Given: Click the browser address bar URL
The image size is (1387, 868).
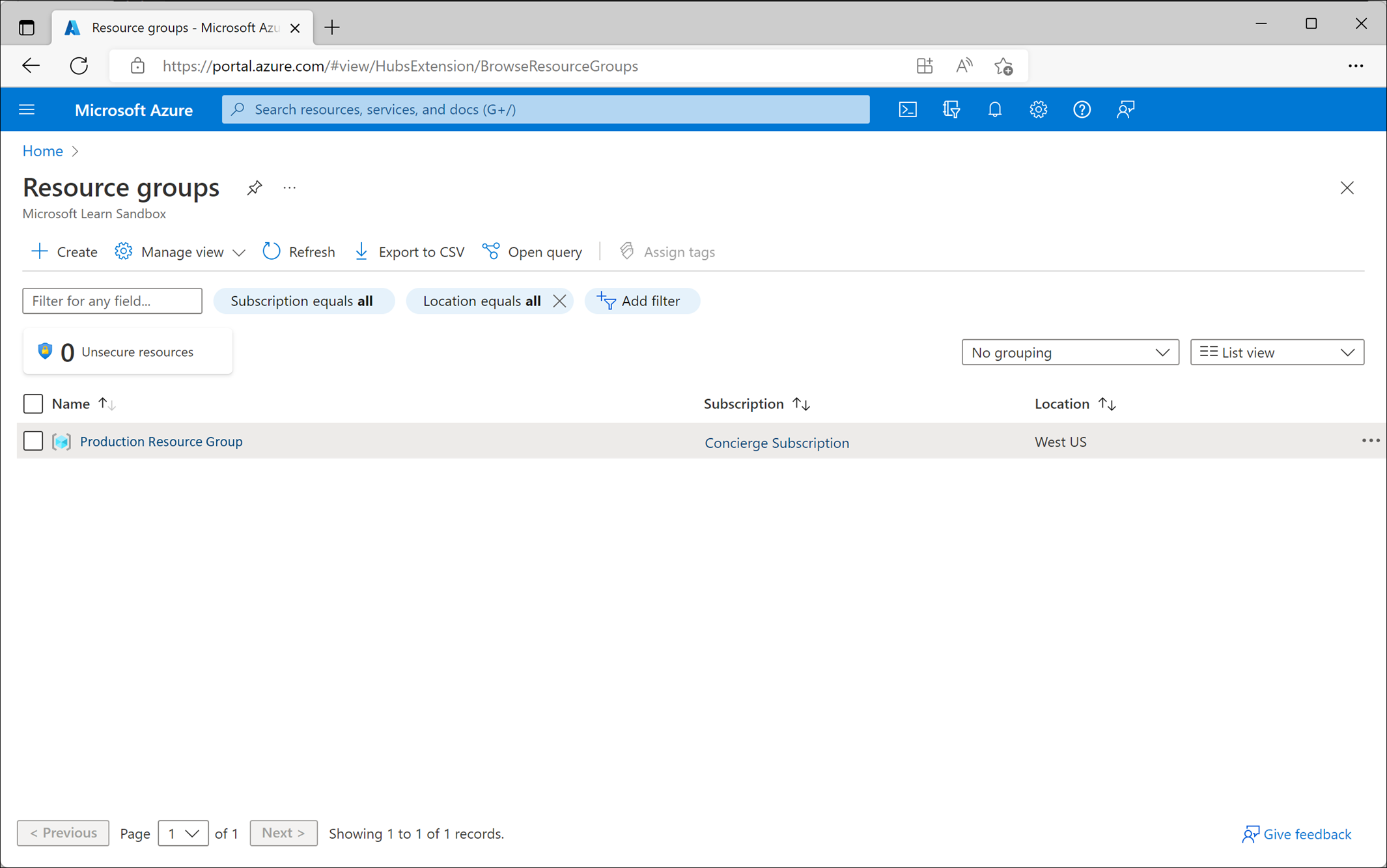Looking at the screenshot, I should (x=400, y=66).
